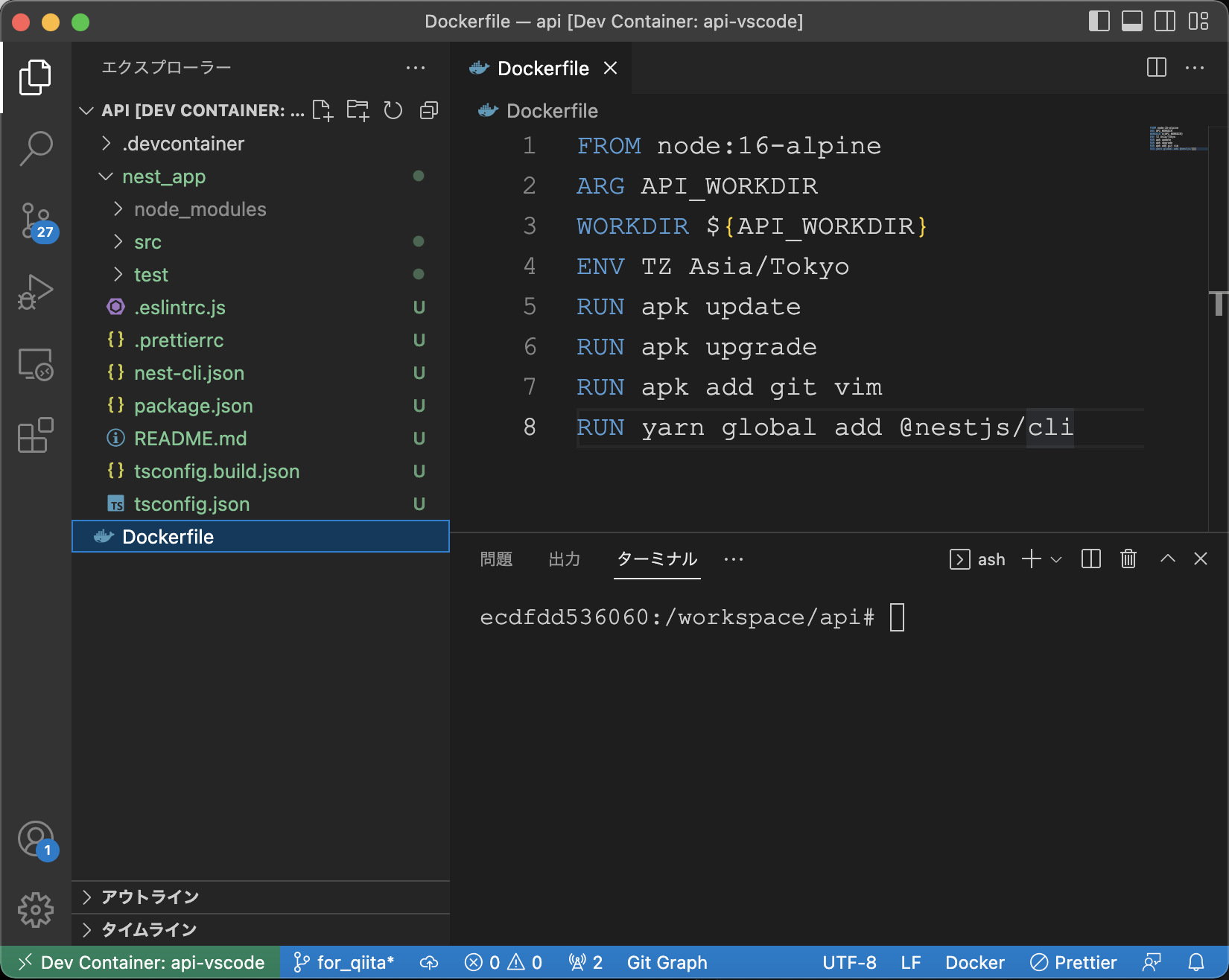This screenshot has height=980, width=1229.
Task: Open the Search view
Action: point(35,148)
